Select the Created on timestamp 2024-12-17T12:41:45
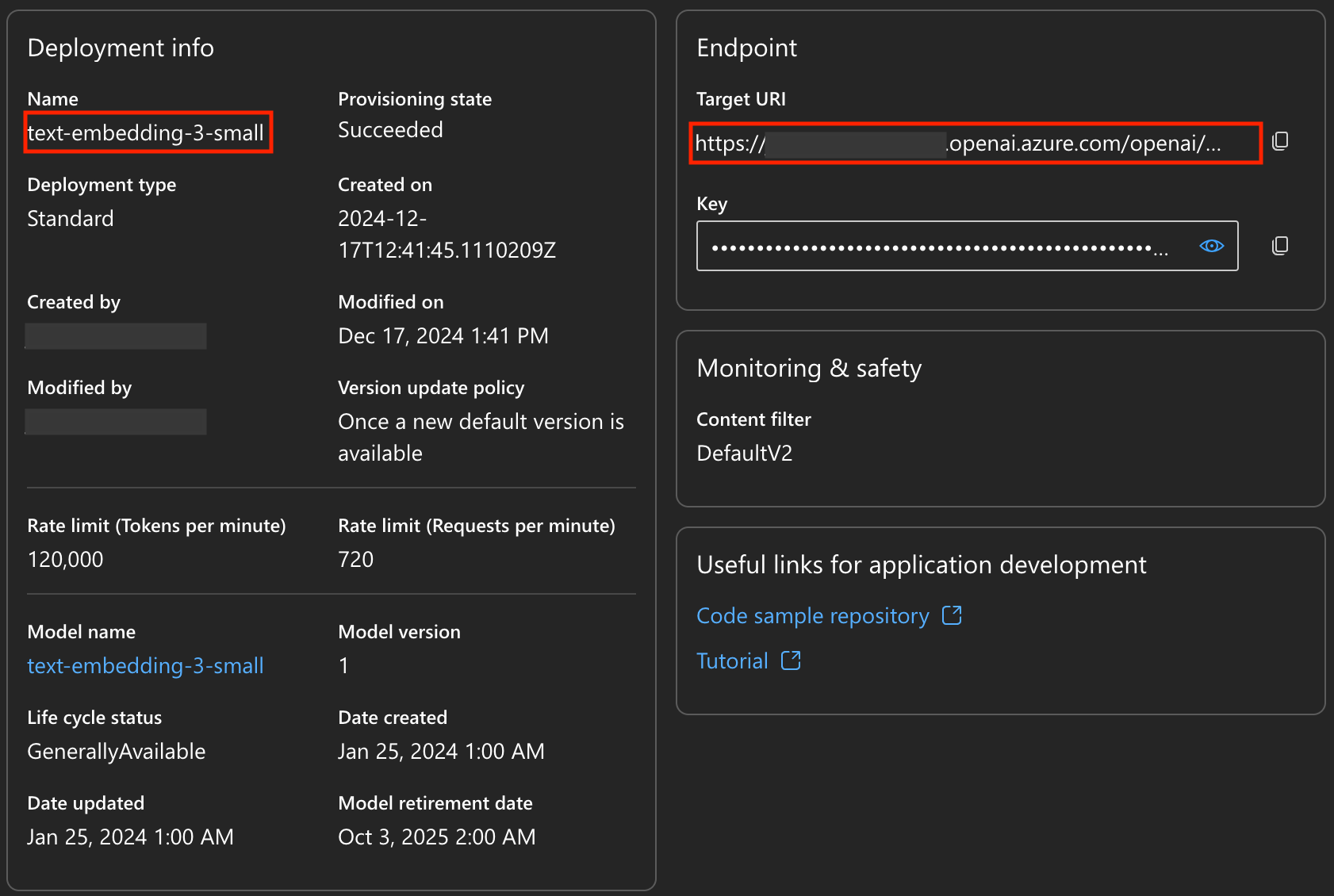The height and width of the screenshot is (896, 1334). [x=447, y=235]
